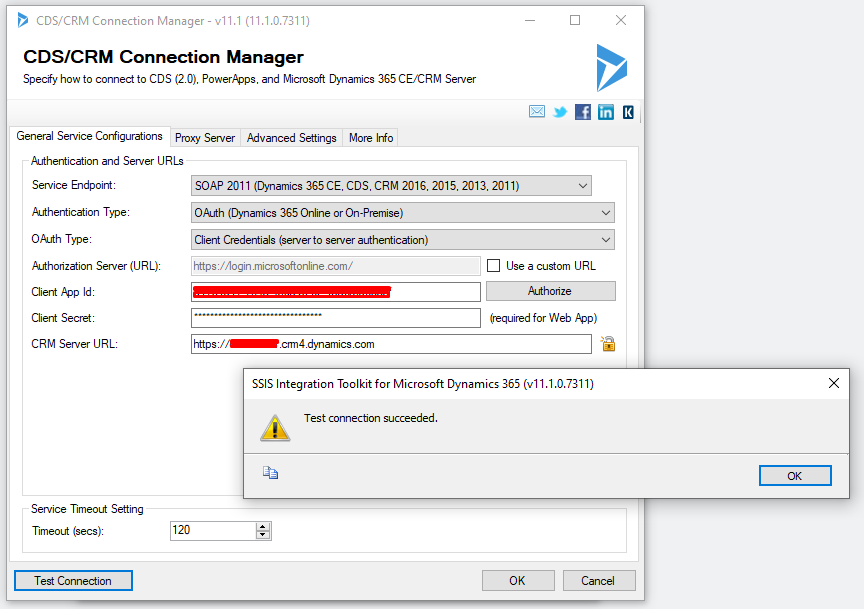Click the Authorize button
864x609 pixels.
[550, 291]
